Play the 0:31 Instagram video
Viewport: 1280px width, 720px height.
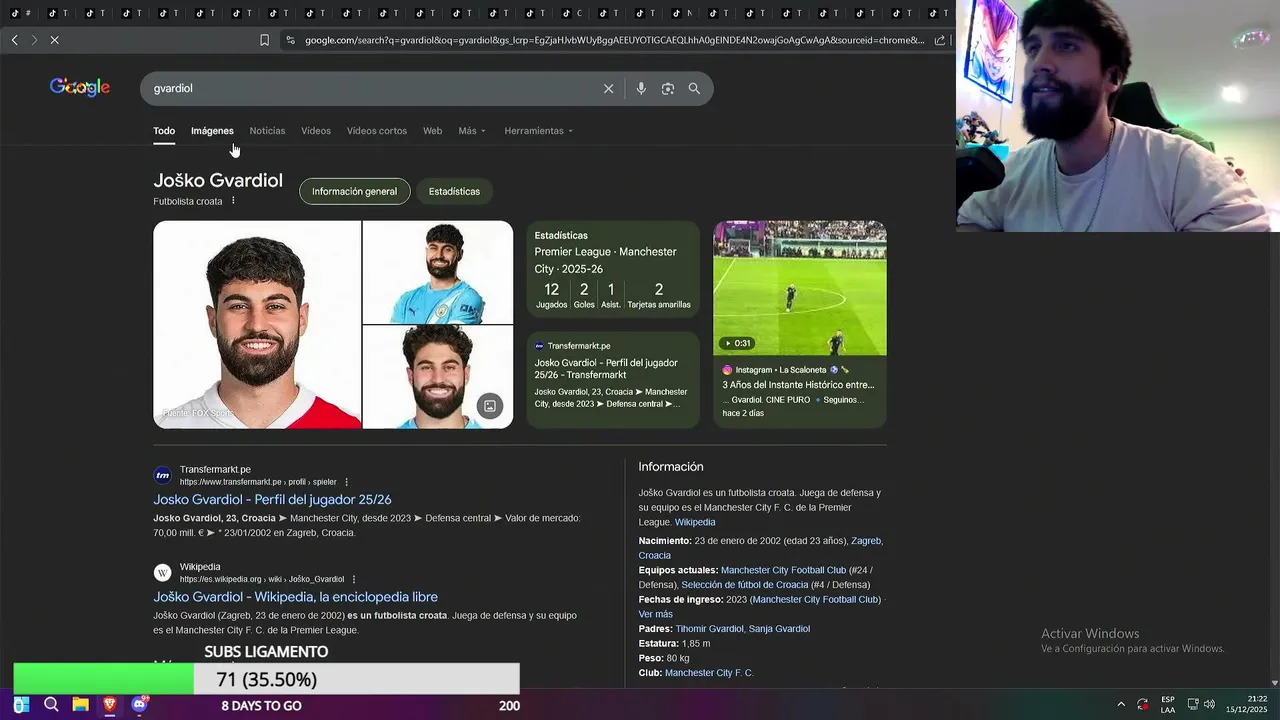point(799,288)
